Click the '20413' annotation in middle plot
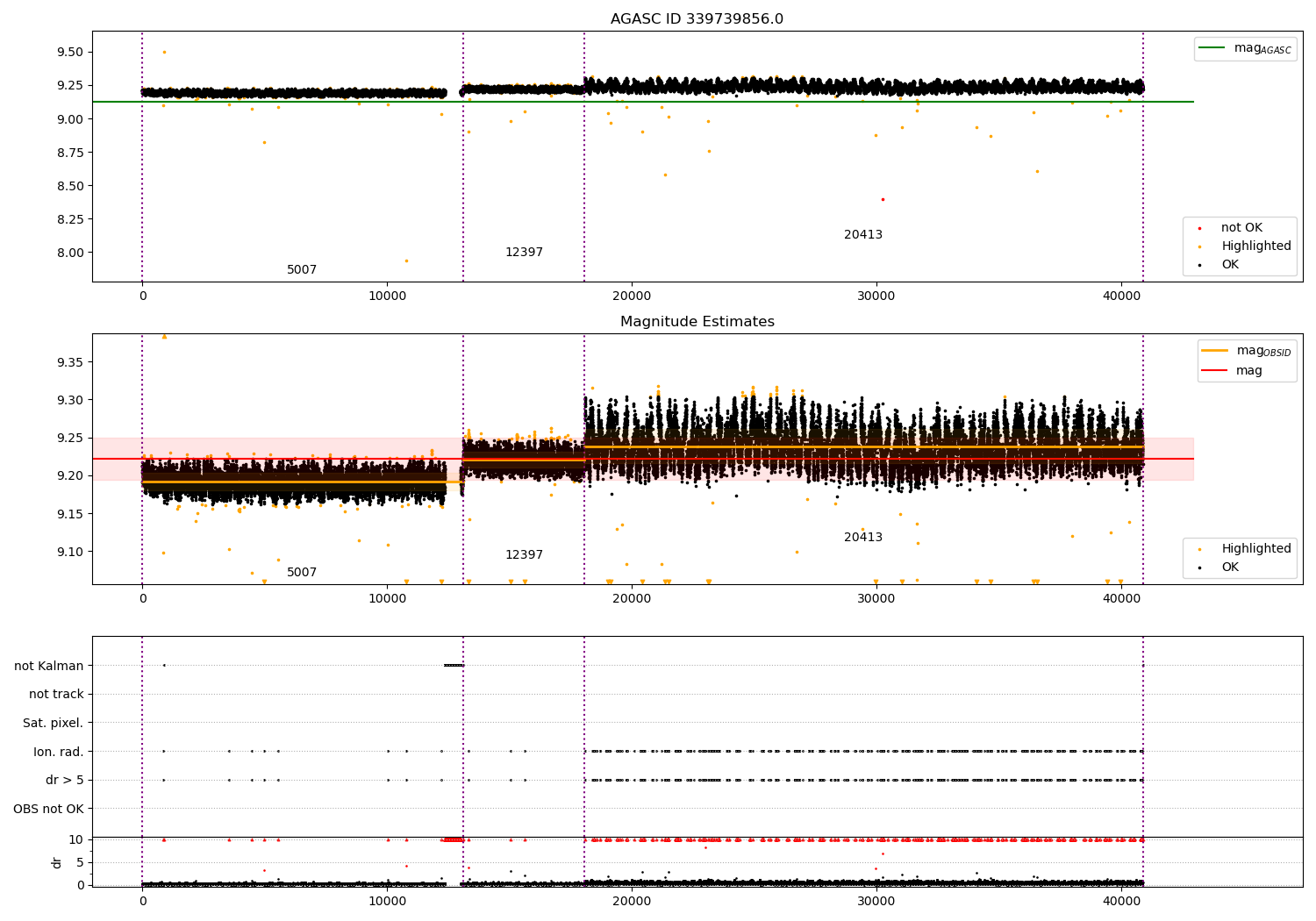The height and width of the screenshot is (921, 1316). (863, 538)
